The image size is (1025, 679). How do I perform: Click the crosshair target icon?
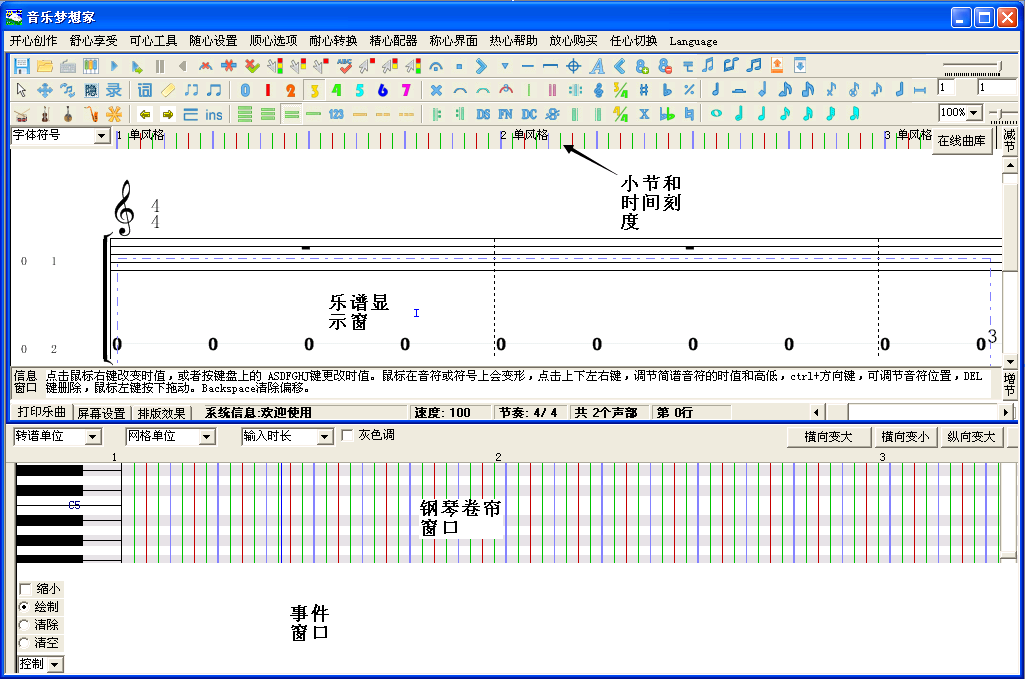[x=573, y=66]
